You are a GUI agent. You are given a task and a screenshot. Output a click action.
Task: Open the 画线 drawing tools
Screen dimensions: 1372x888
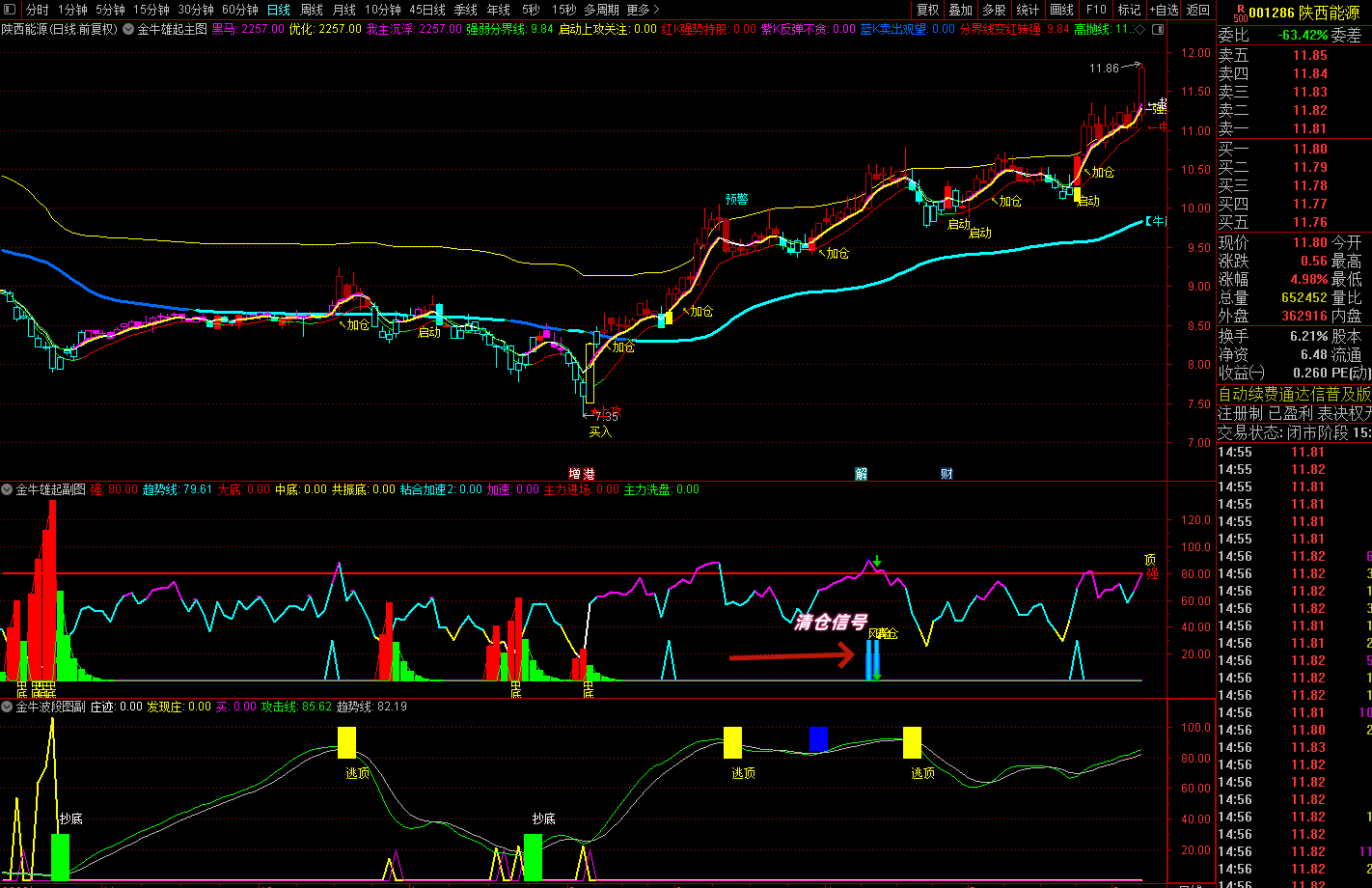tap(1061, 10)
